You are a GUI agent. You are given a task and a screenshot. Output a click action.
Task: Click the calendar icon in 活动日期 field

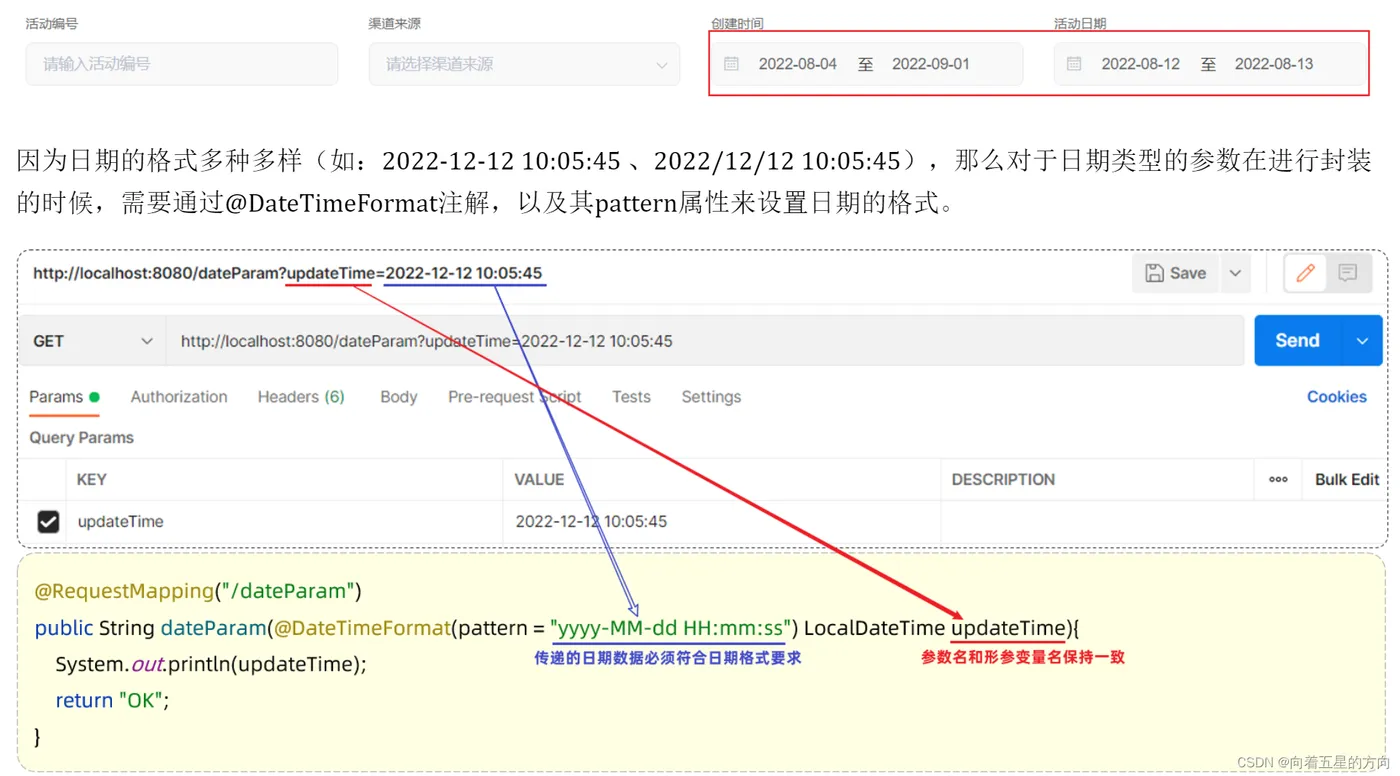click(x=1074, y=64)
